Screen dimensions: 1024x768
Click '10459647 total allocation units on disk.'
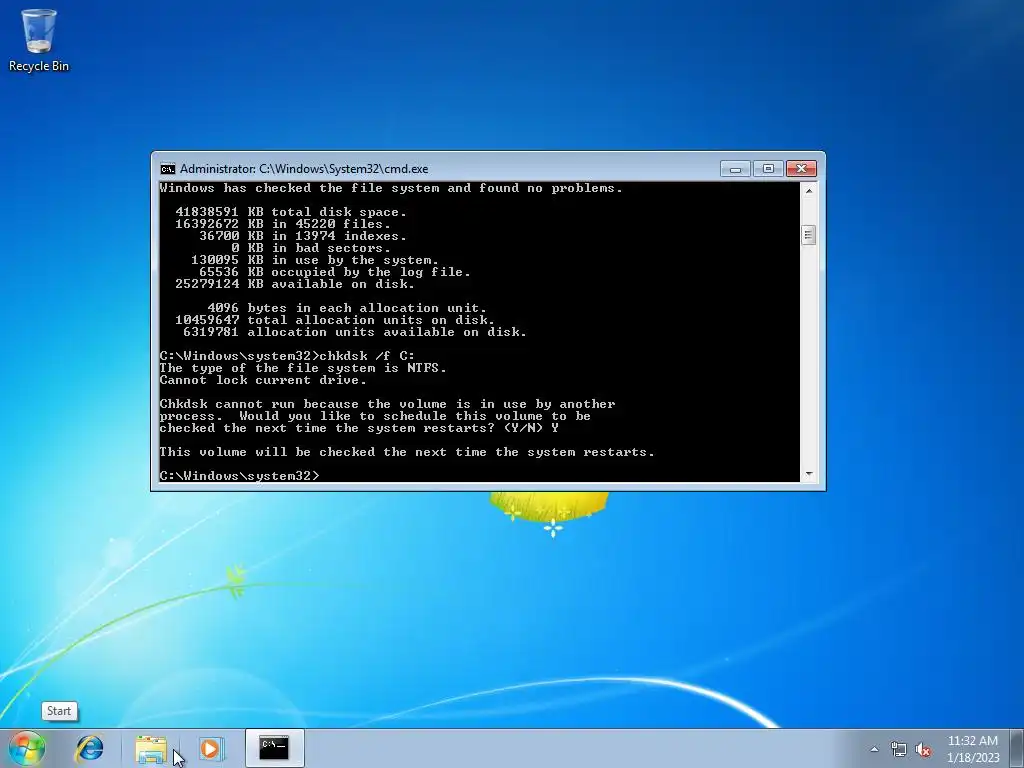point(335,320)
